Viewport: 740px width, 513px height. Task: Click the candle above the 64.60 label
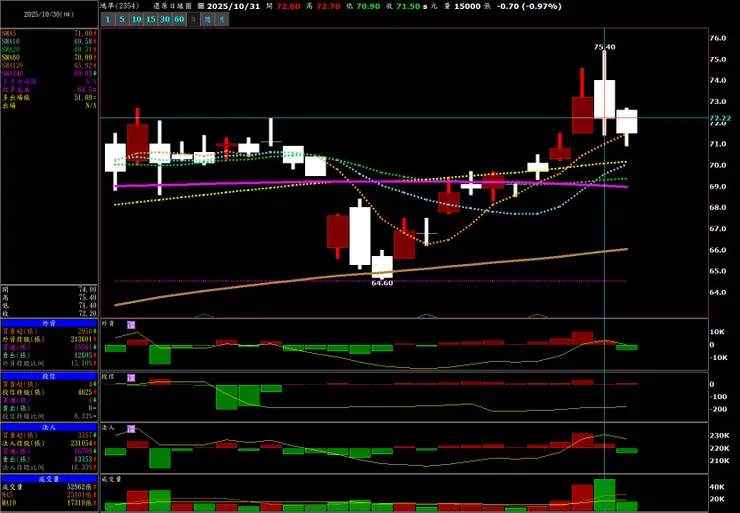click(382, 267)
